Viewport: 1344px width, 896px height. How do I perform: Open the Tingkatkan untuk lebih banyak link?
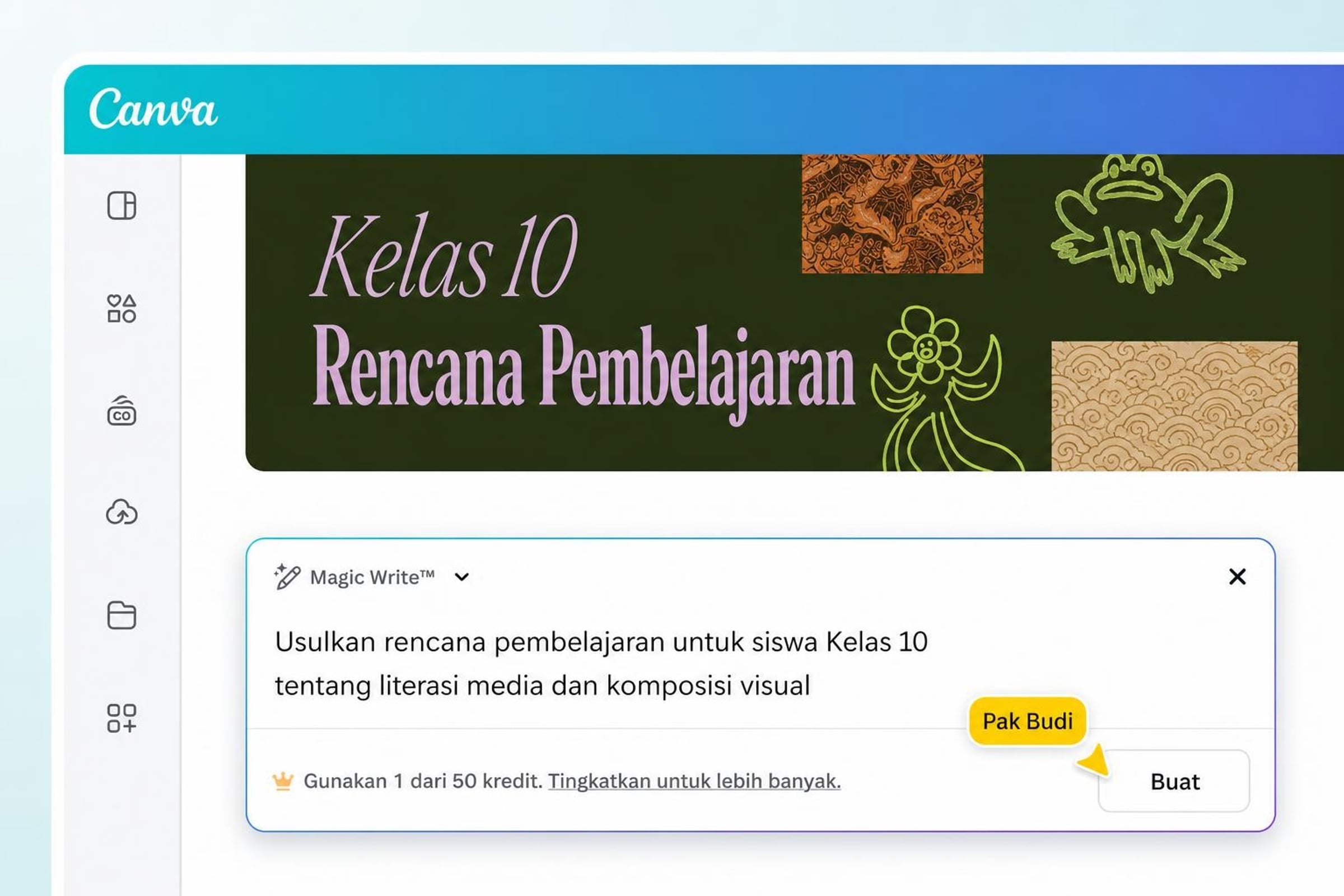(x=694, y=781)
